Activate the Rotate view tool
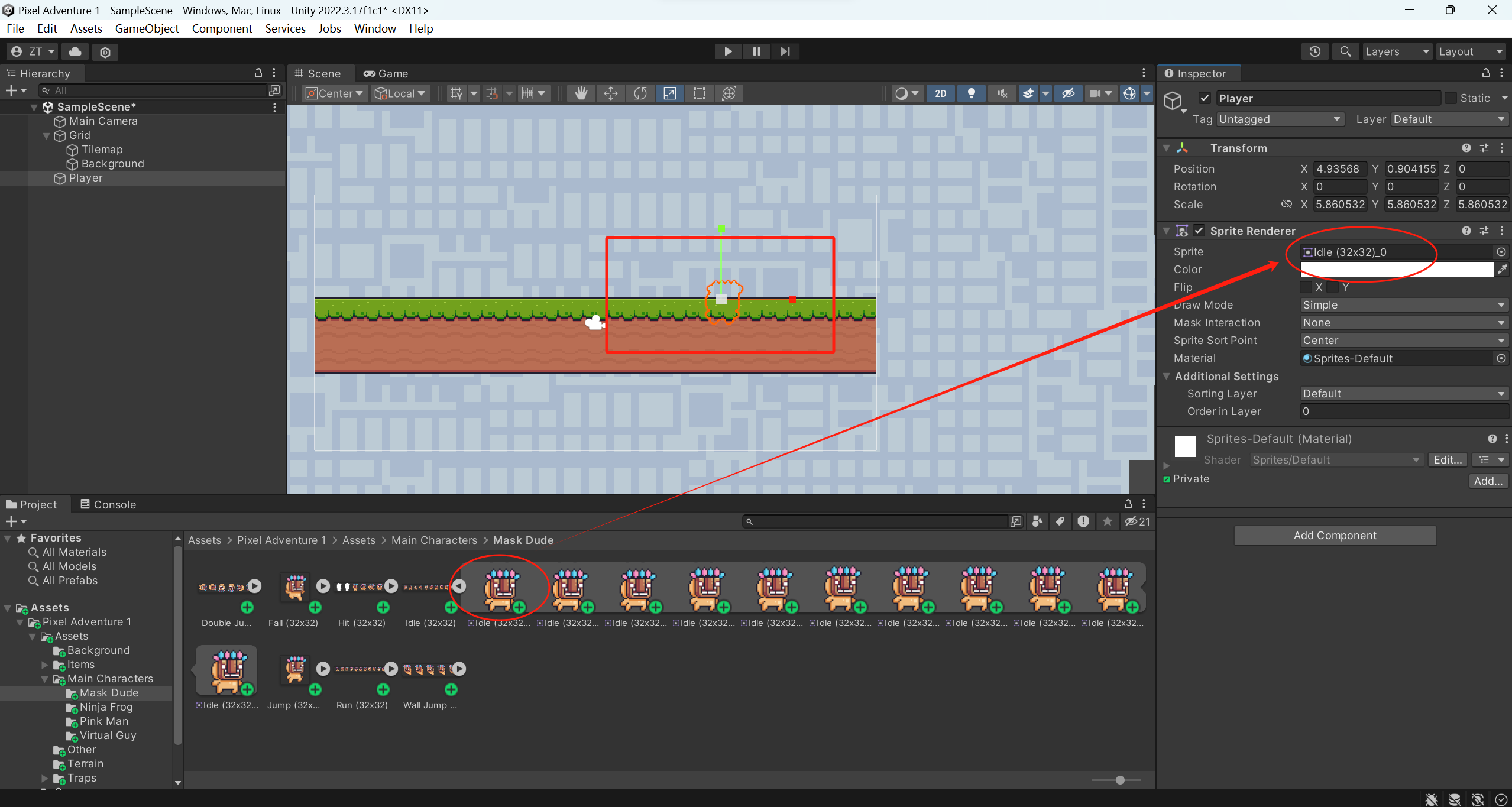The height and width of the screenshot is (807, 1512). click(639, 93)
